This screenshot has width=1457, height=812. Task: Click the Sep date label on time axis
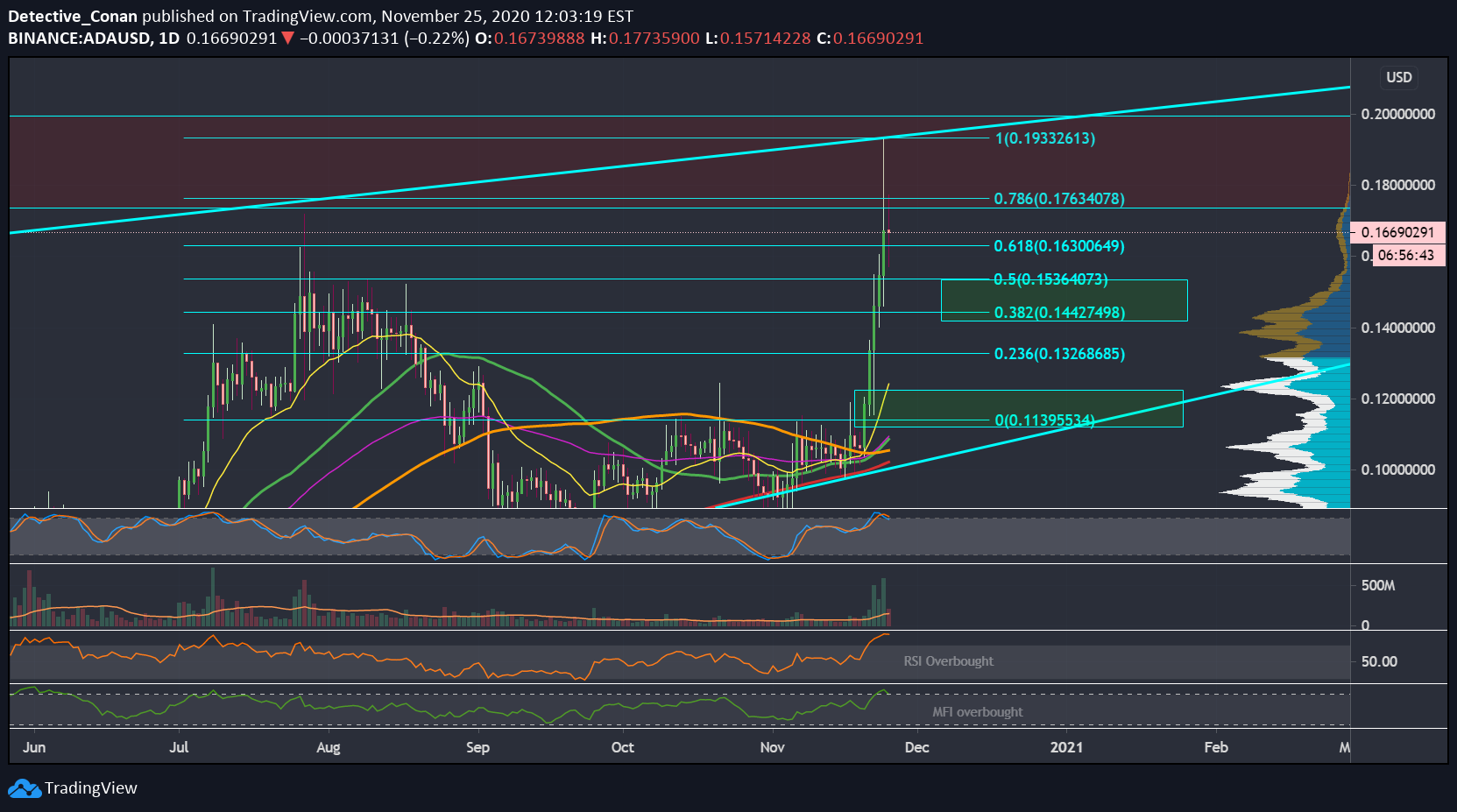tap(477, 747)
